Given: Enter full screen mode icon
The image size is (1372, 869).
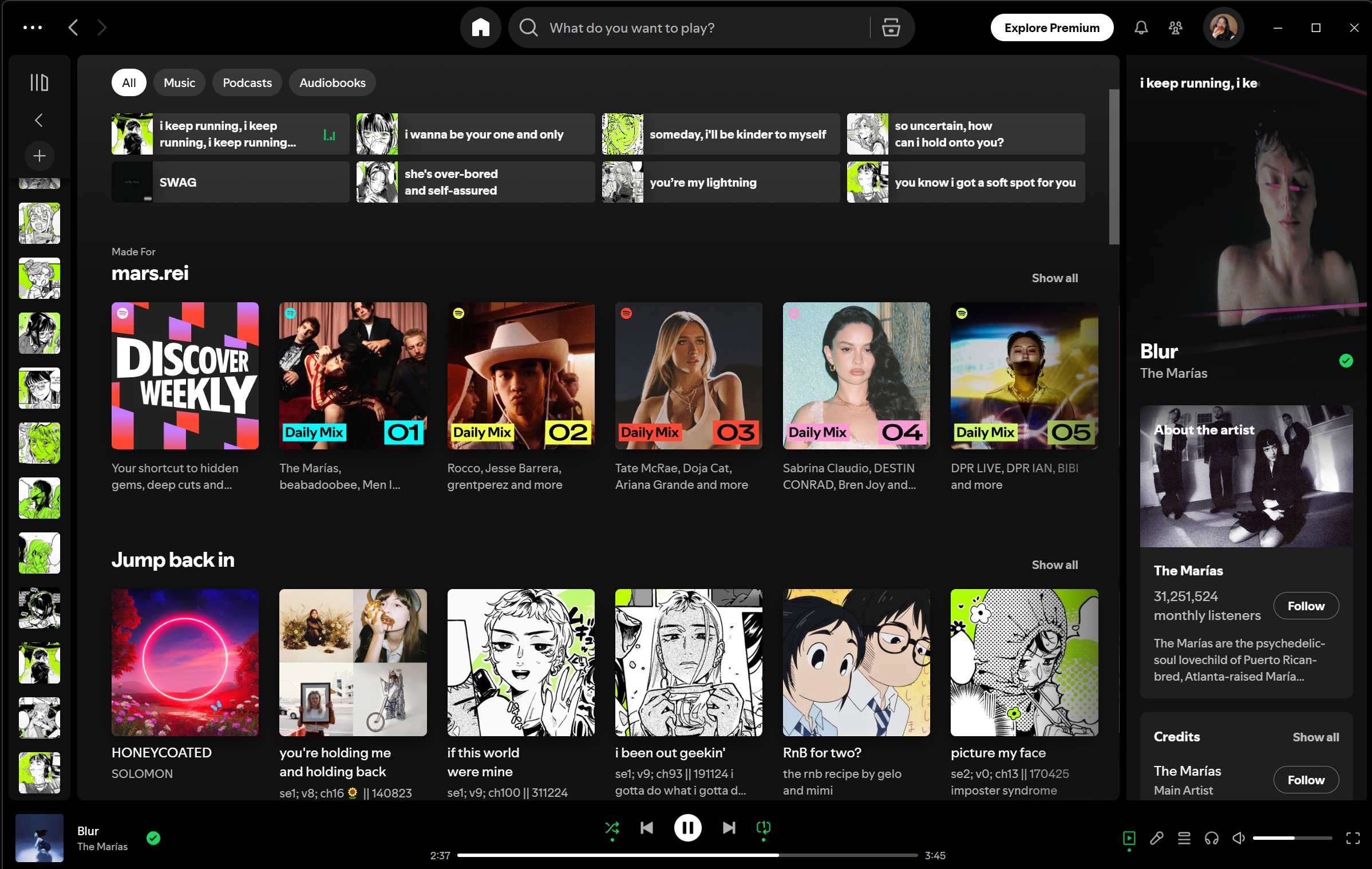Looking at the screenshot, I should 1353,838.
